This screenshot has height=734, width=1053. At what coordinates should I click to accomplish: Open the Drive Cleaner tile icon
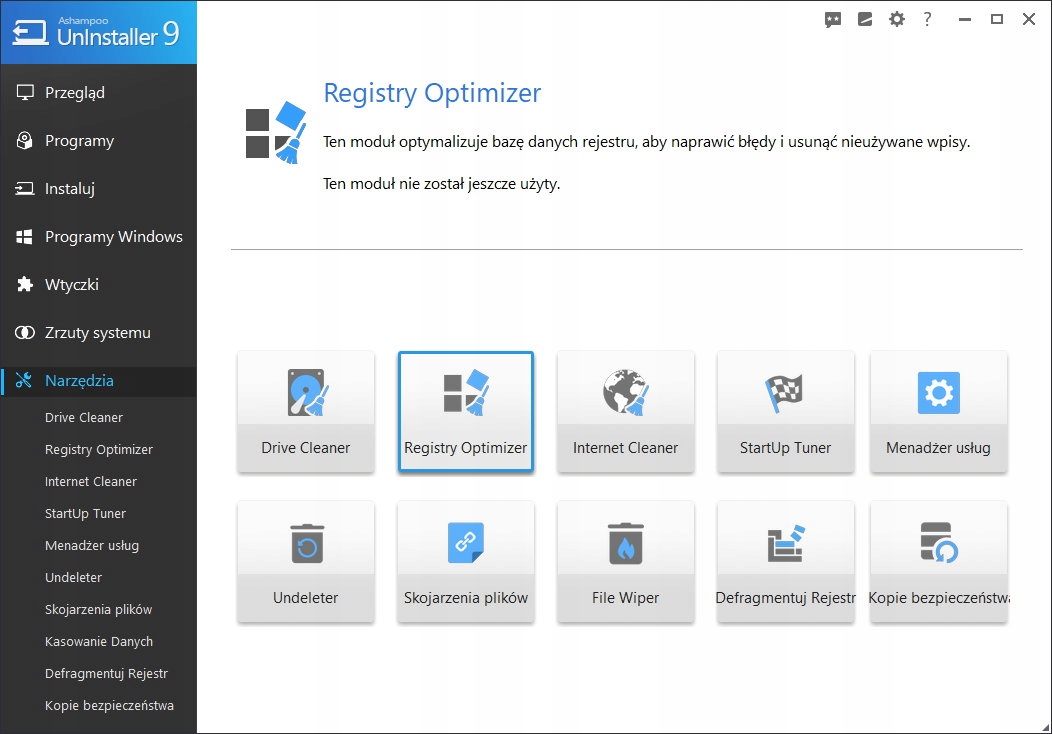click(x=306, y=411)
